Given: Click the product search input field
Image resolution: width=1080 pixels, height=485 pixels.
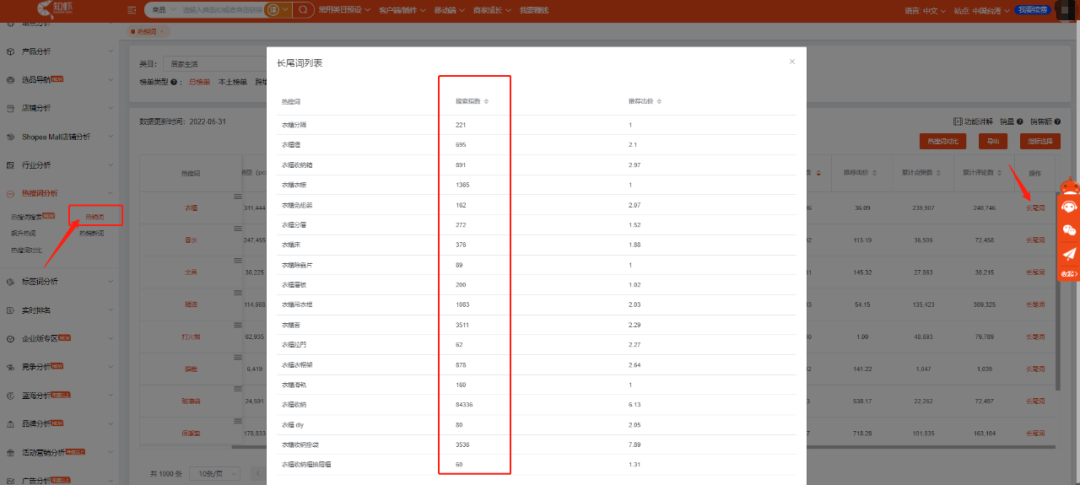Looking at the screenshot, I should click(x=222, y=10).
